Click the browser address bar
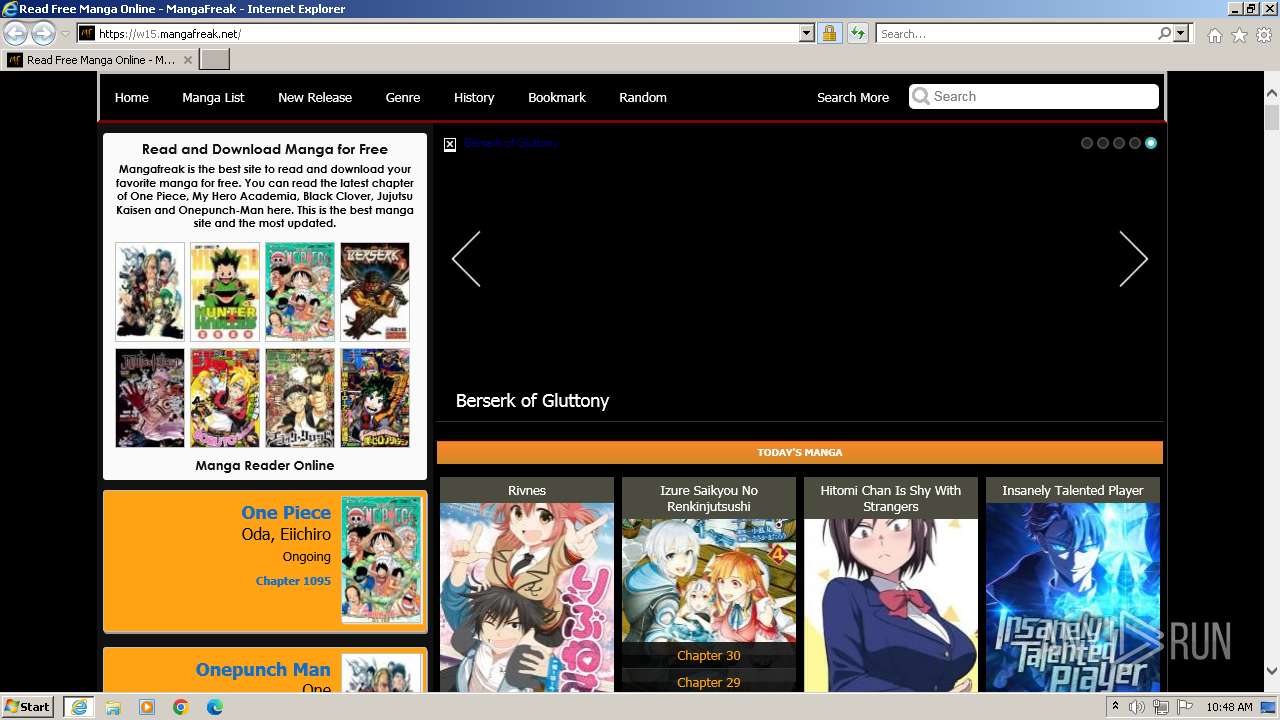This screenshot has width=1280, height=720. 447,33
